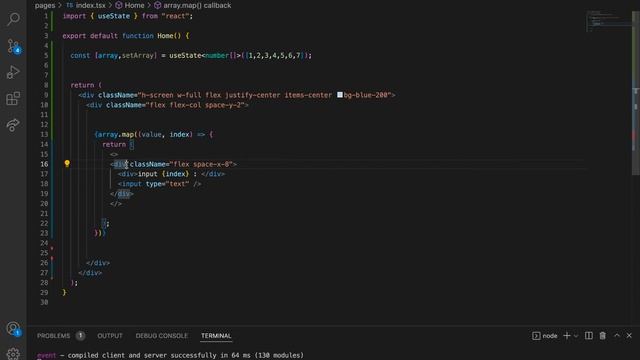Close the bottom panel

[629, 336]
